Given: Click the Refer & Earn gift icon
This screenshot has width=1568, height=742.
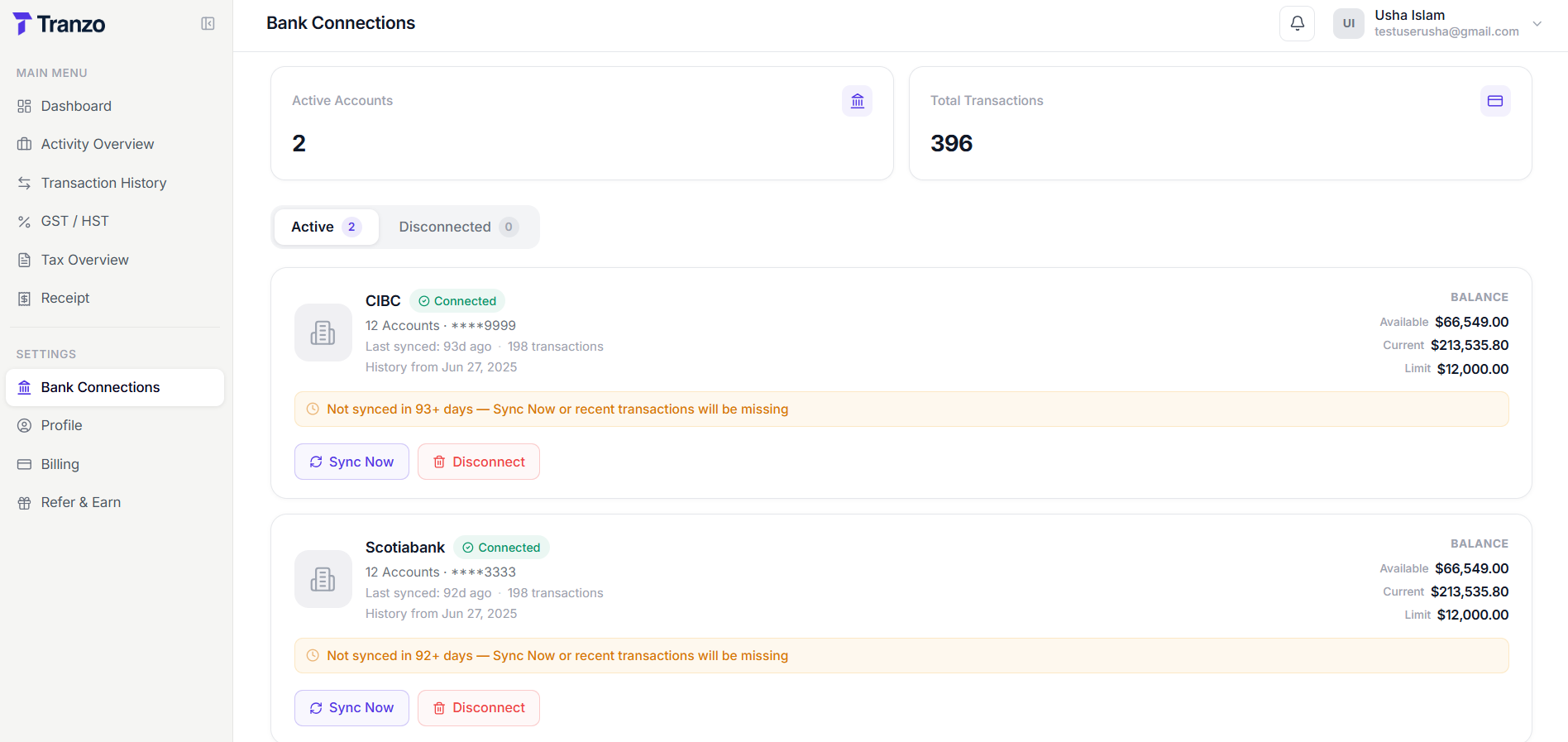Looking at the screenshot, I should [x=24, y=503].
